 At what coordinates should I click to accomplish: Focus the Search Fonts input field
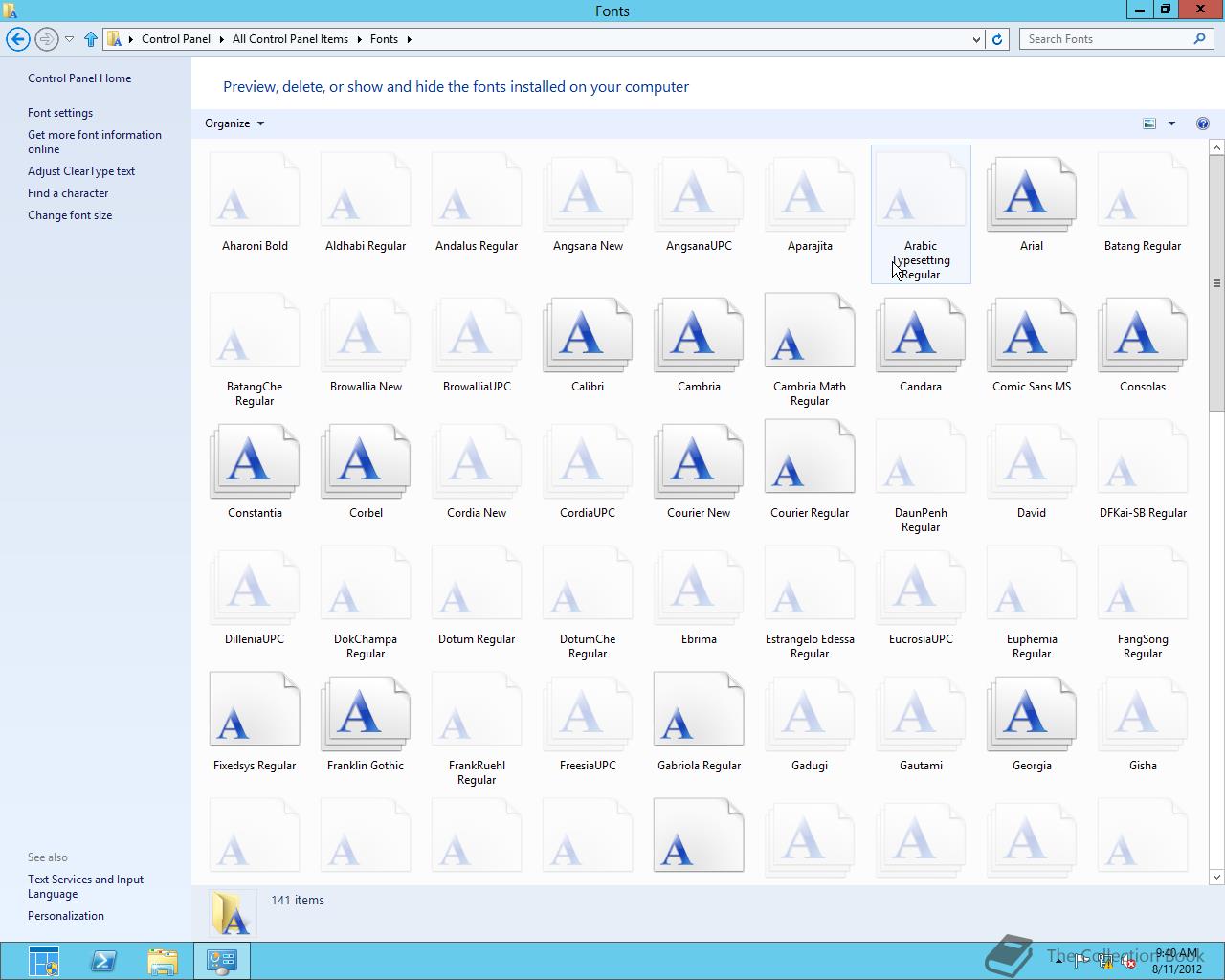click(1107, 39)
